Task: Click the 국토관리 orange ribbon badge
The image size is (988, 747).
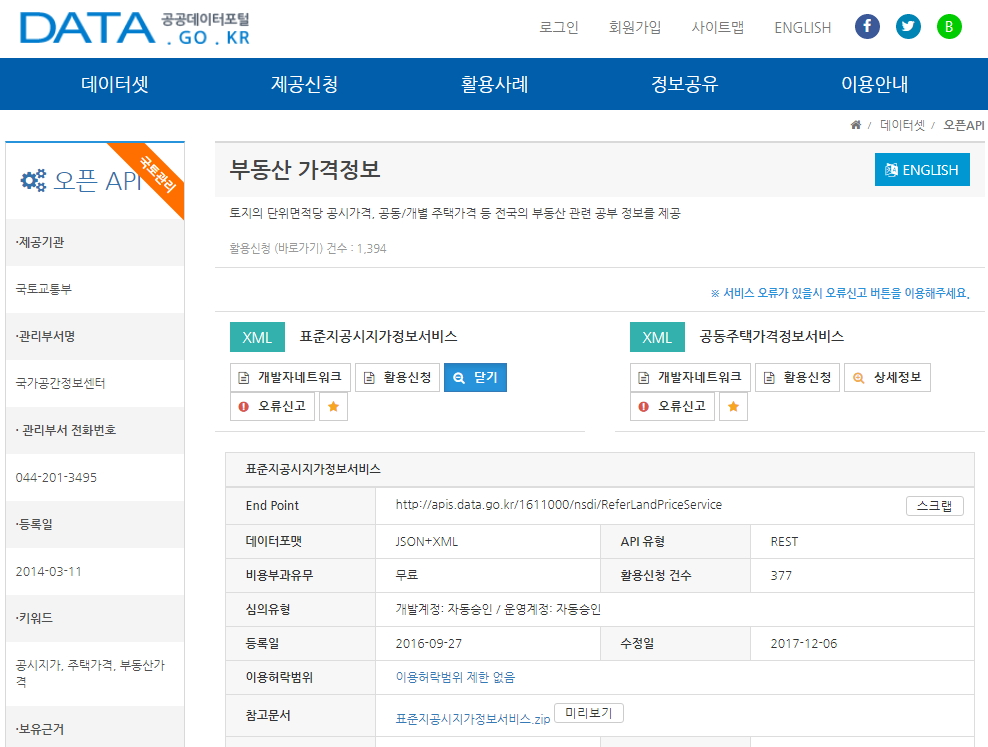Action: click(x=156, y=173)
